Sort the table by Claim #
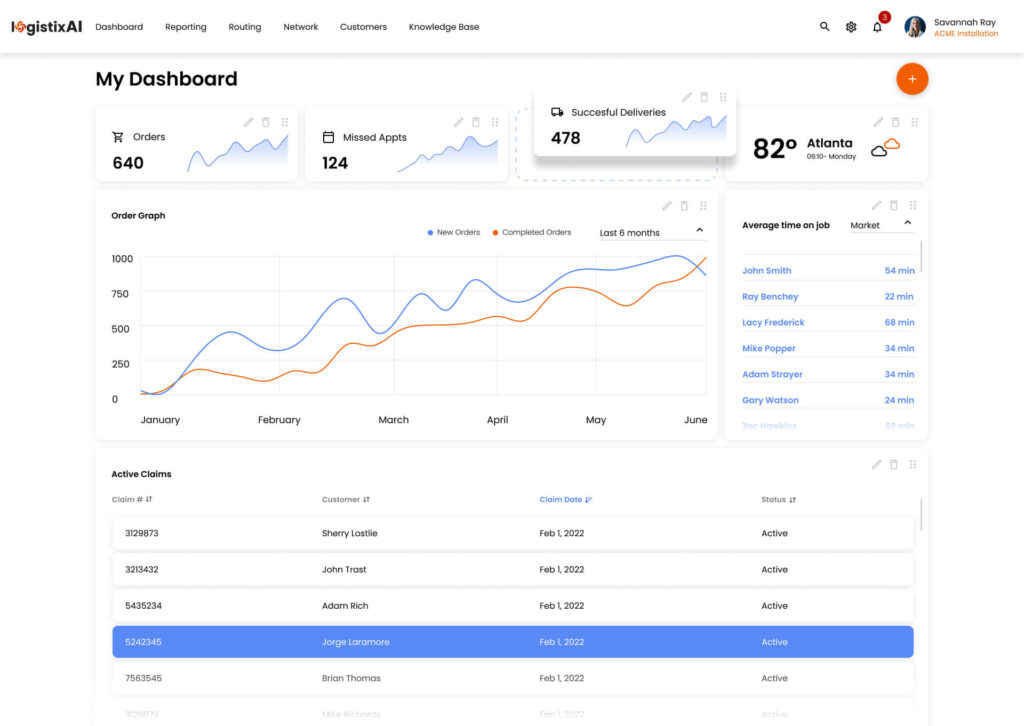The height and width of the screenshot is (726, 1024). [132, 499]
